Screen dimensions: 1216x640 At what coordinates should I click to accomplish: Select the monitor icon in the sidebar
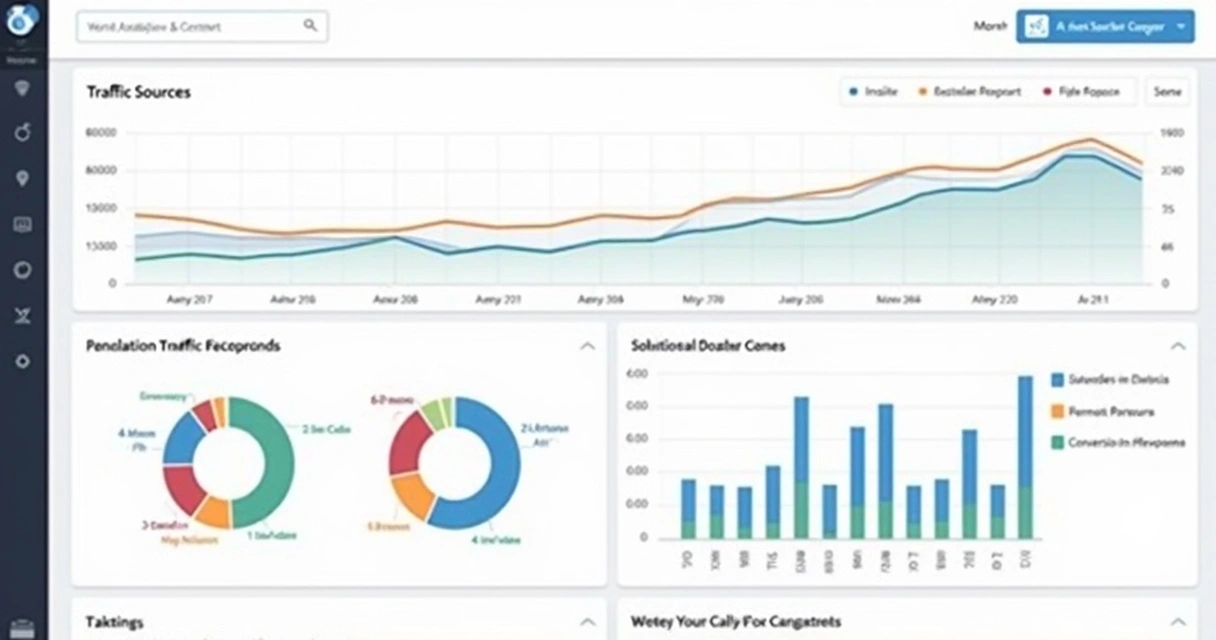pyautogui.click(x=22, y=225)
